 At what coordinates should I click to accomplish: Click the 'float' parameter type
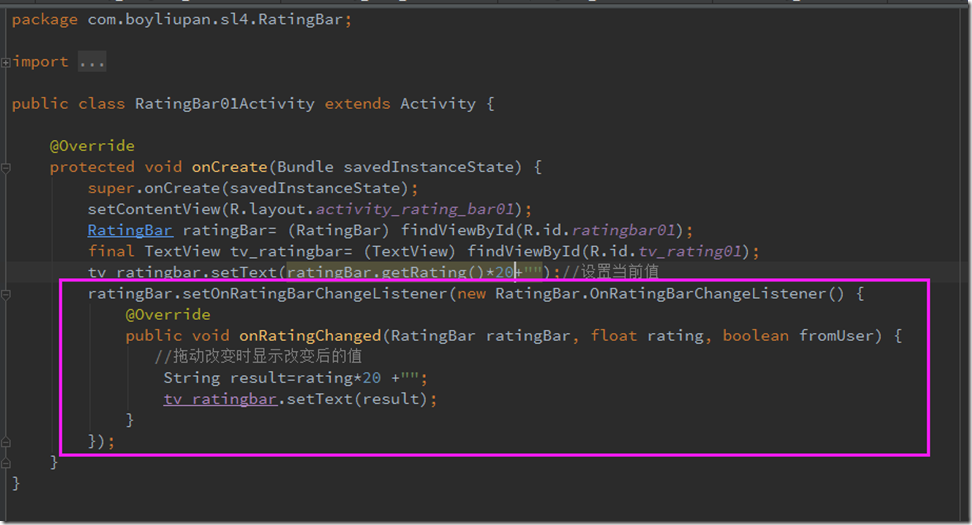614,336
